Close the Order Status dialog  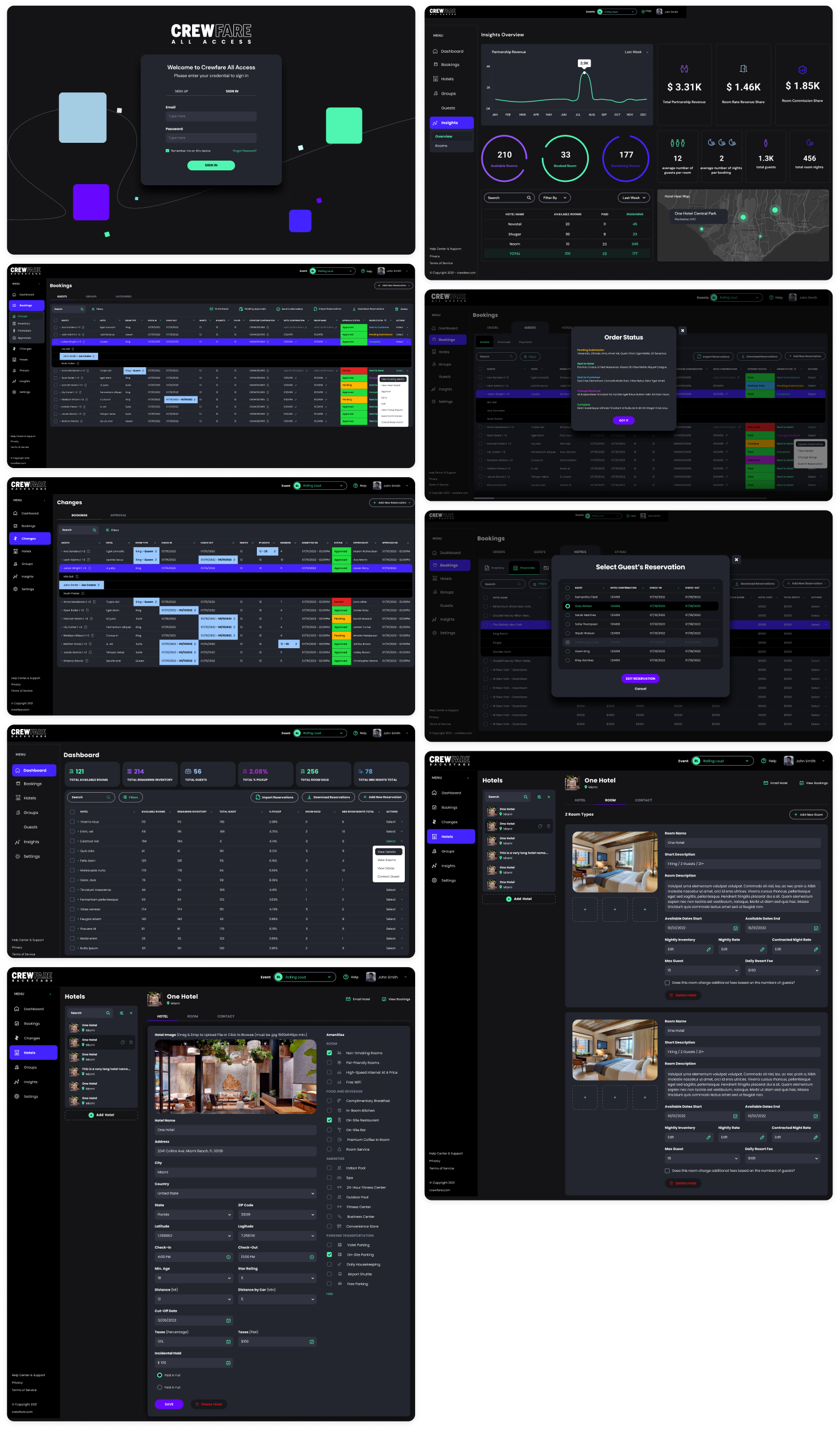(682, 330)
